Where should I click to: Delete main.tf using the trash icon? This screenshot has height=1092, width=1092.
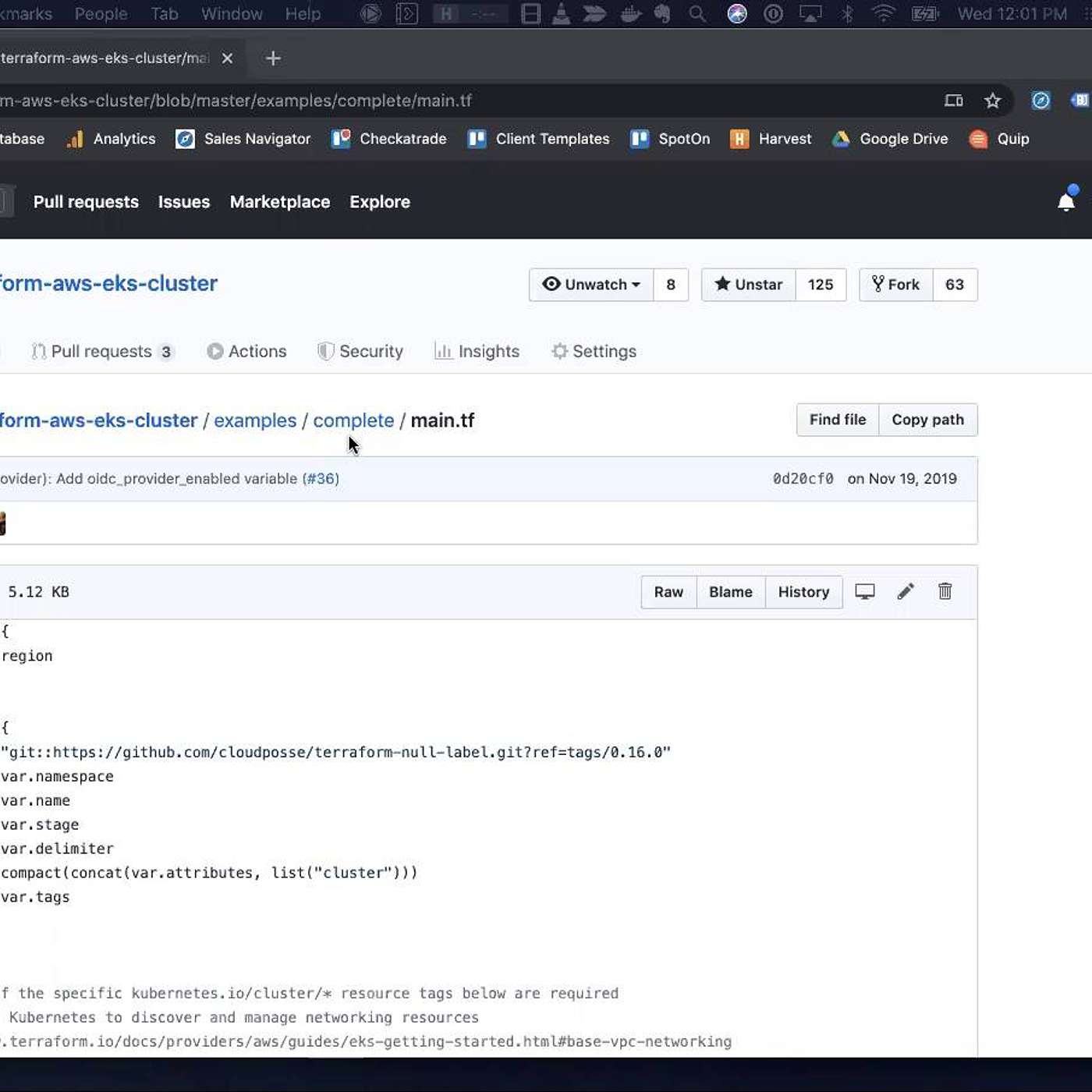tap(945, 592)
